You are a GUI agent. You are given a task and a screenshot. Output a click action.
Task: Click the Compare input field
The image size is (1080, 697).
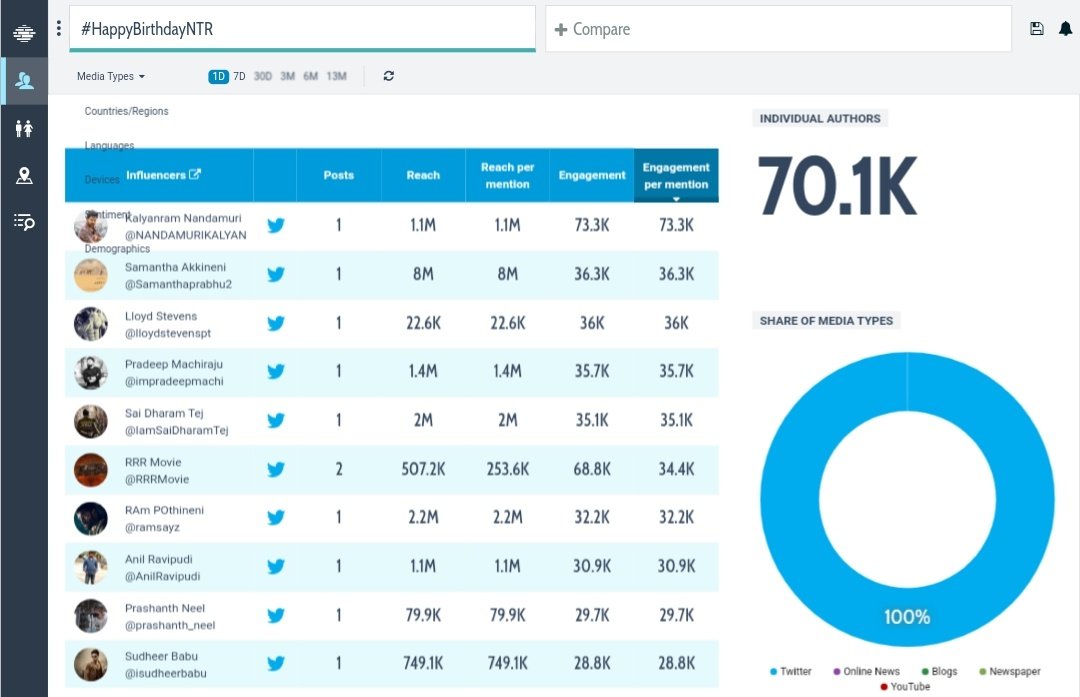coord(778,29)
